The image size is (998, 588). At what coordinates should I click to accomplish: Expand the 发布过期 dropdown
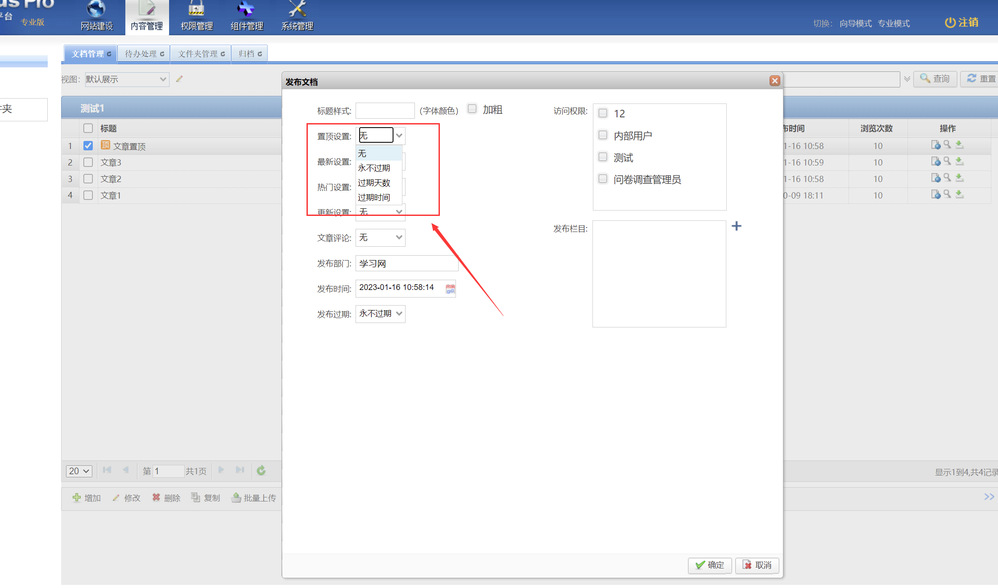click(381, 314)
